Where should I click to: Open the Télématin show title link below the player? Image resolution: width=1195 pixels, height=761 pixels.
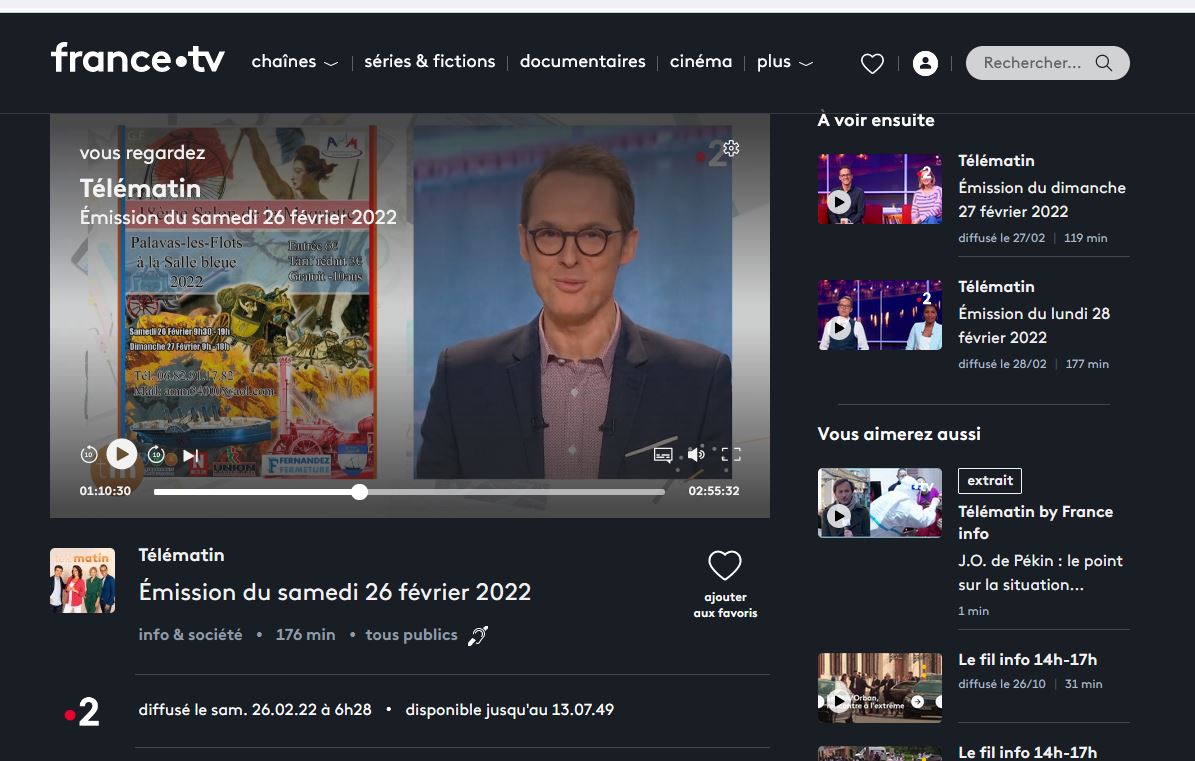181,555
